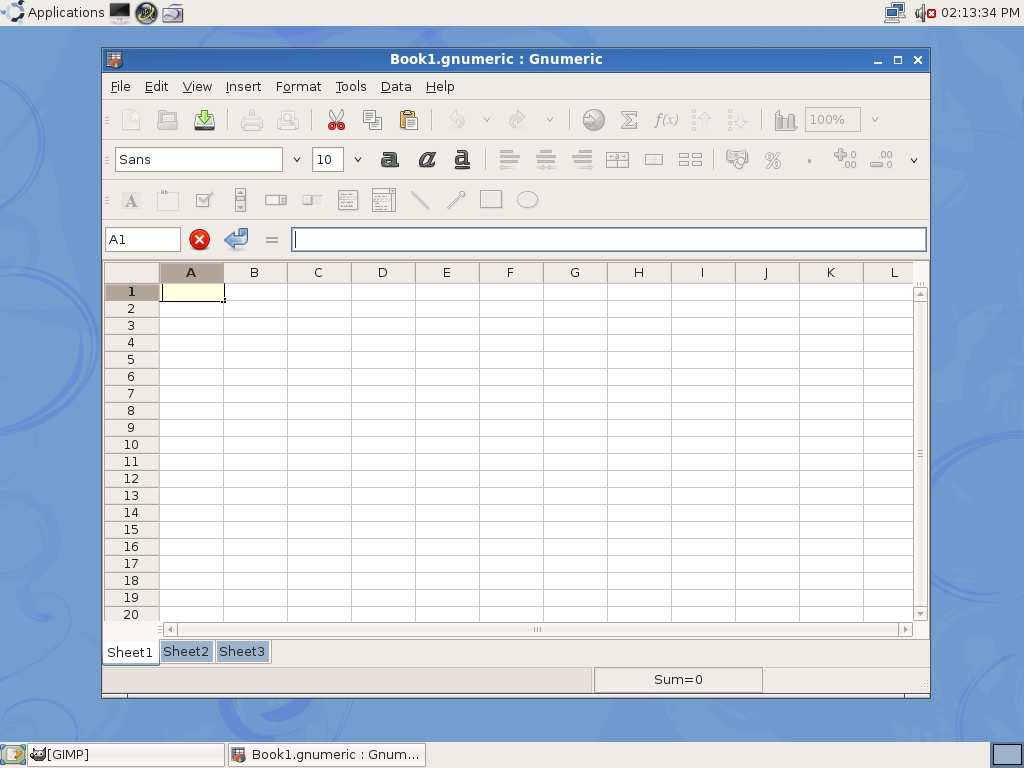This screenshot has height=768, width=1024.
Task: Paste clipboard with the Paste icon
Action: point(408,120)
